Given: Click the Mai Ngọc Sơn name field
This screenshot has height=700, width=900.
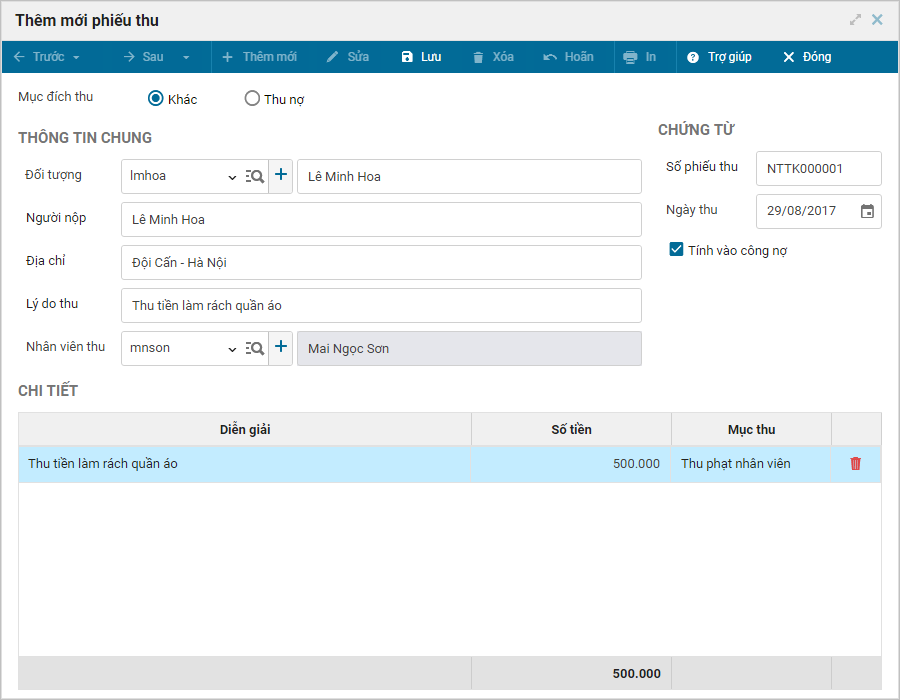Looking at the screenshot, I should tap(469, 348).
